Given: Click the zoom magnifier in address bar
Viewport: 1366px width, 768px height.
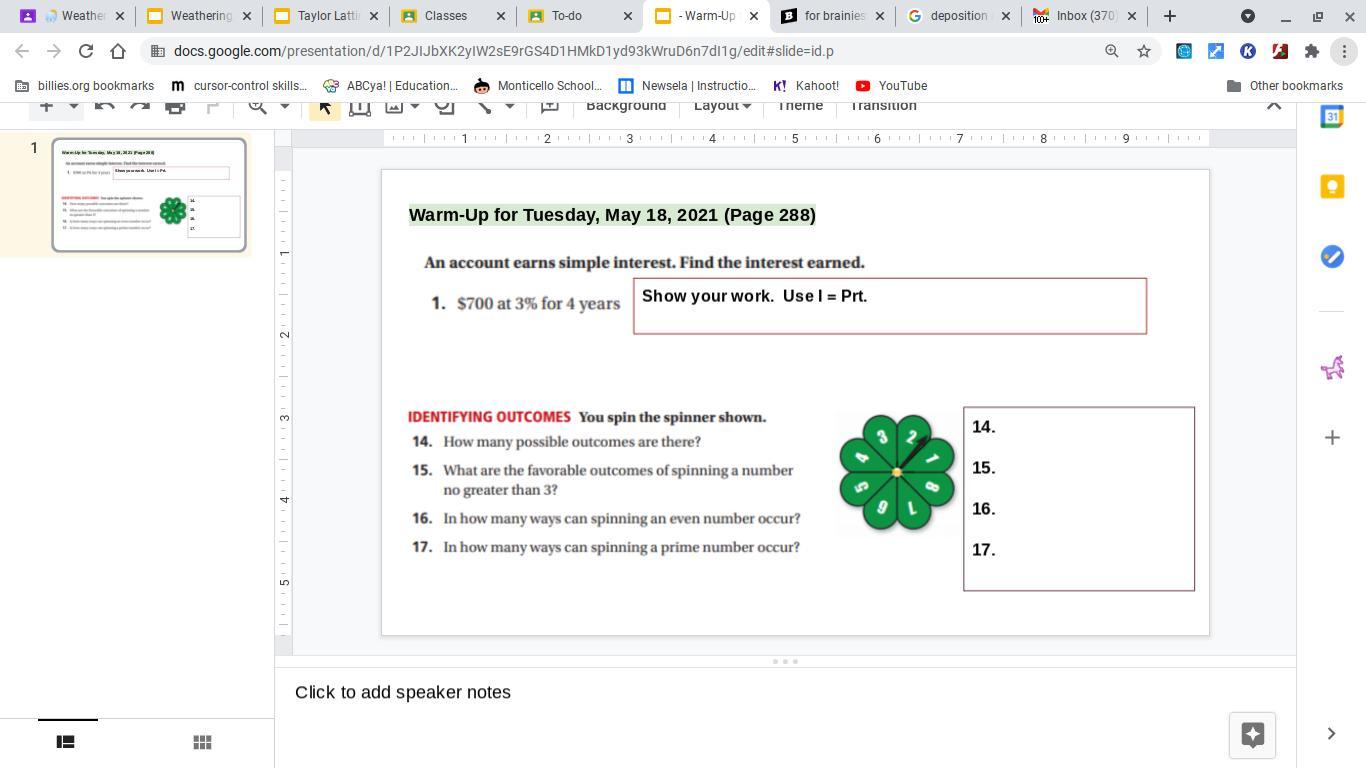Looking at the screenshot, I should click(x=1111, y=51).
